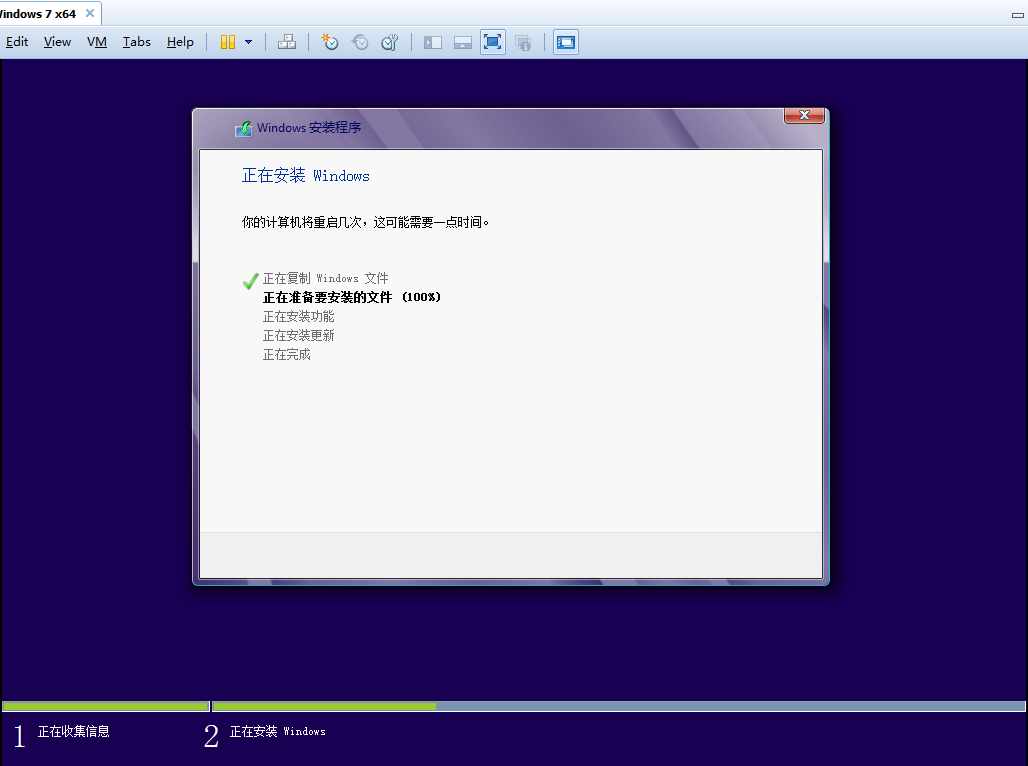Screen dimensions: 1028x766
Task: Click '正在完成' step
Action: 287,354
